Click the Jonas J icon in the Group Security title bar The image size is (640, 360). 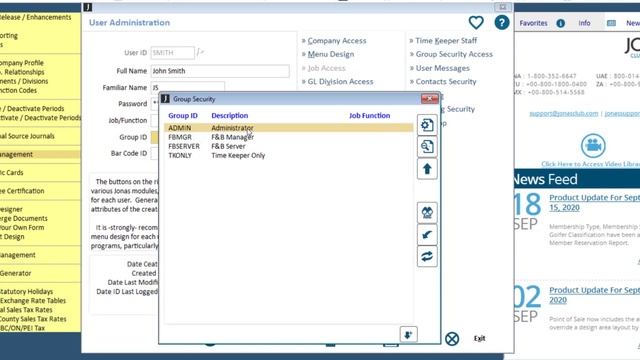click(x=165, y=99)
